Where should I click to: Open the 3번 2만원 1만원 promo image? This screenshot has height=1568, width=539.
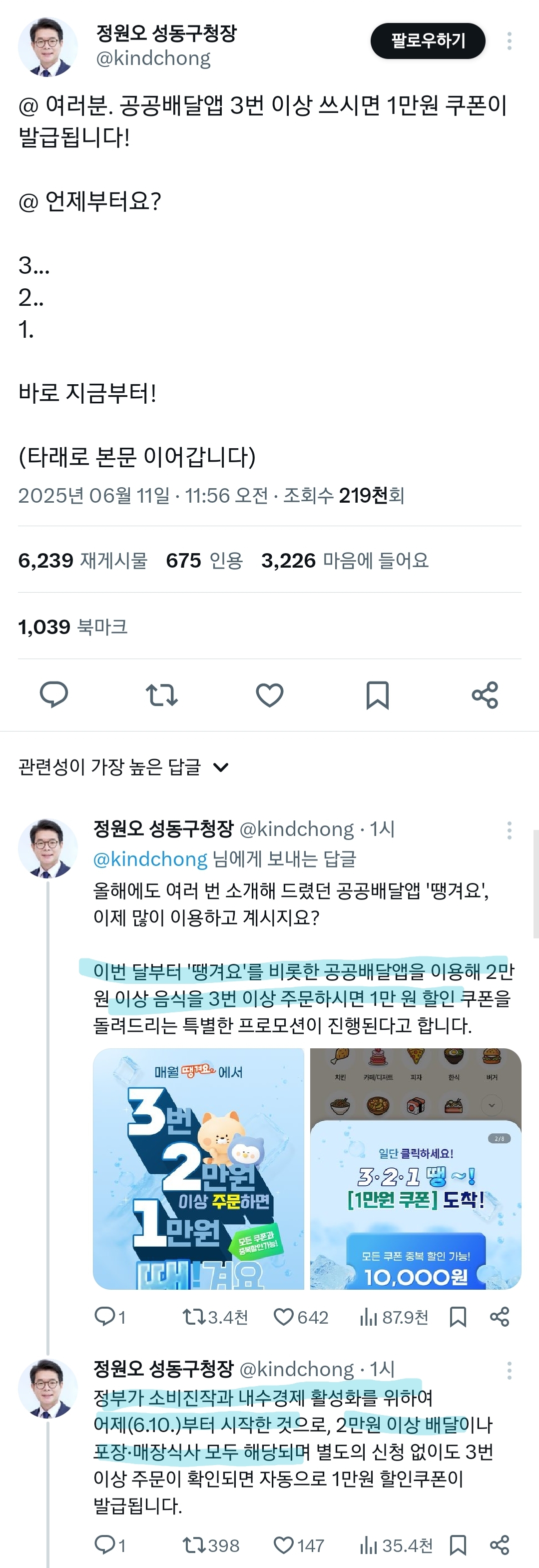tap(198, 1168)
